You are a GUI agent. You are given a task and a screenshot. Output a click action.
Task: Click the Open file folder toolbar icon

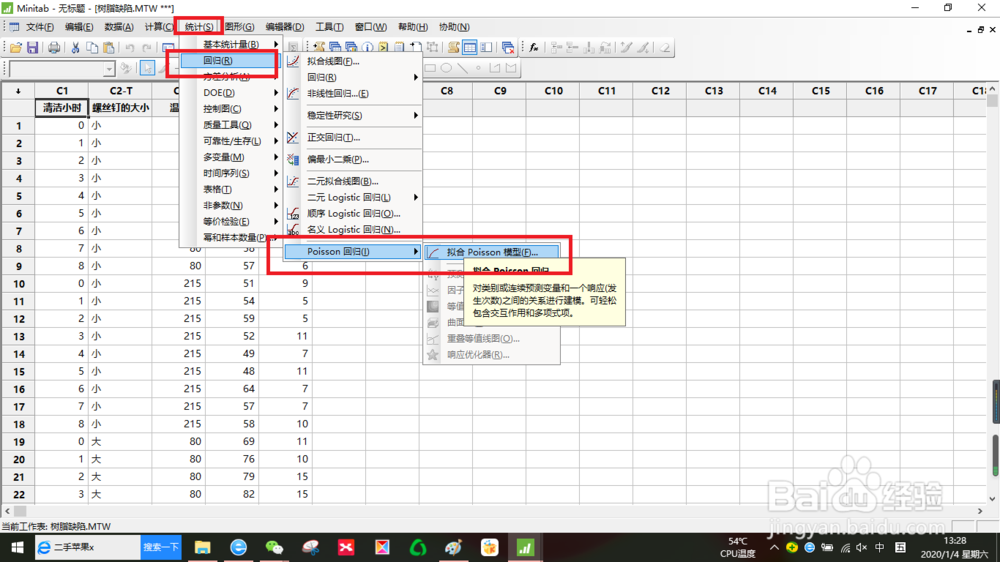(x=15, y=48)
